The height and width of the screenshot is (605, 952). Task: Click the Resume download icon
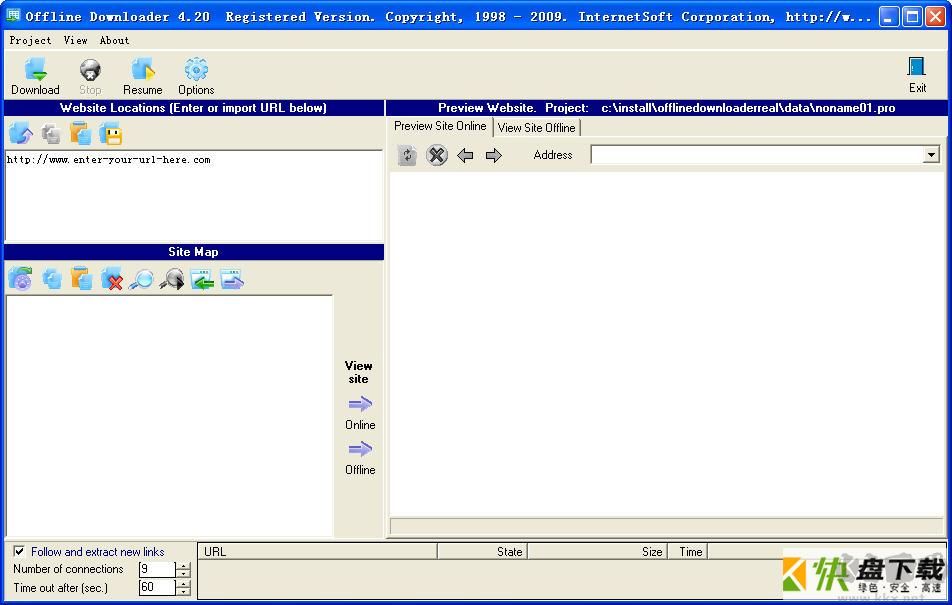142,74
